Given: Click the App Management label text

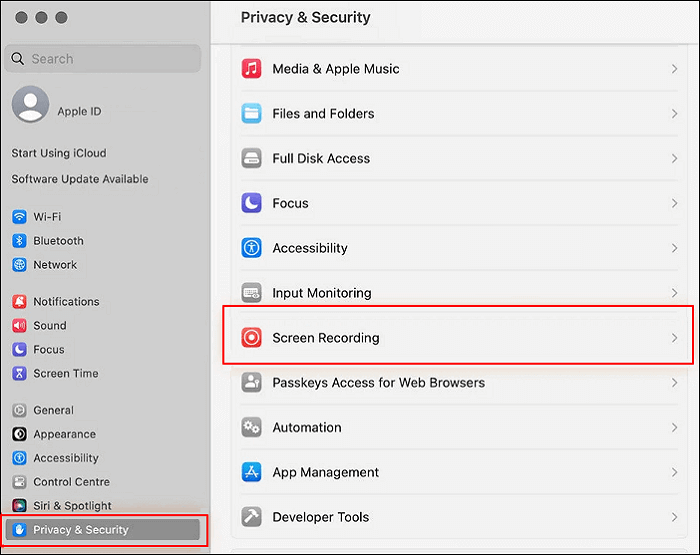Looking at the screenshot, I should click(325, 472).
